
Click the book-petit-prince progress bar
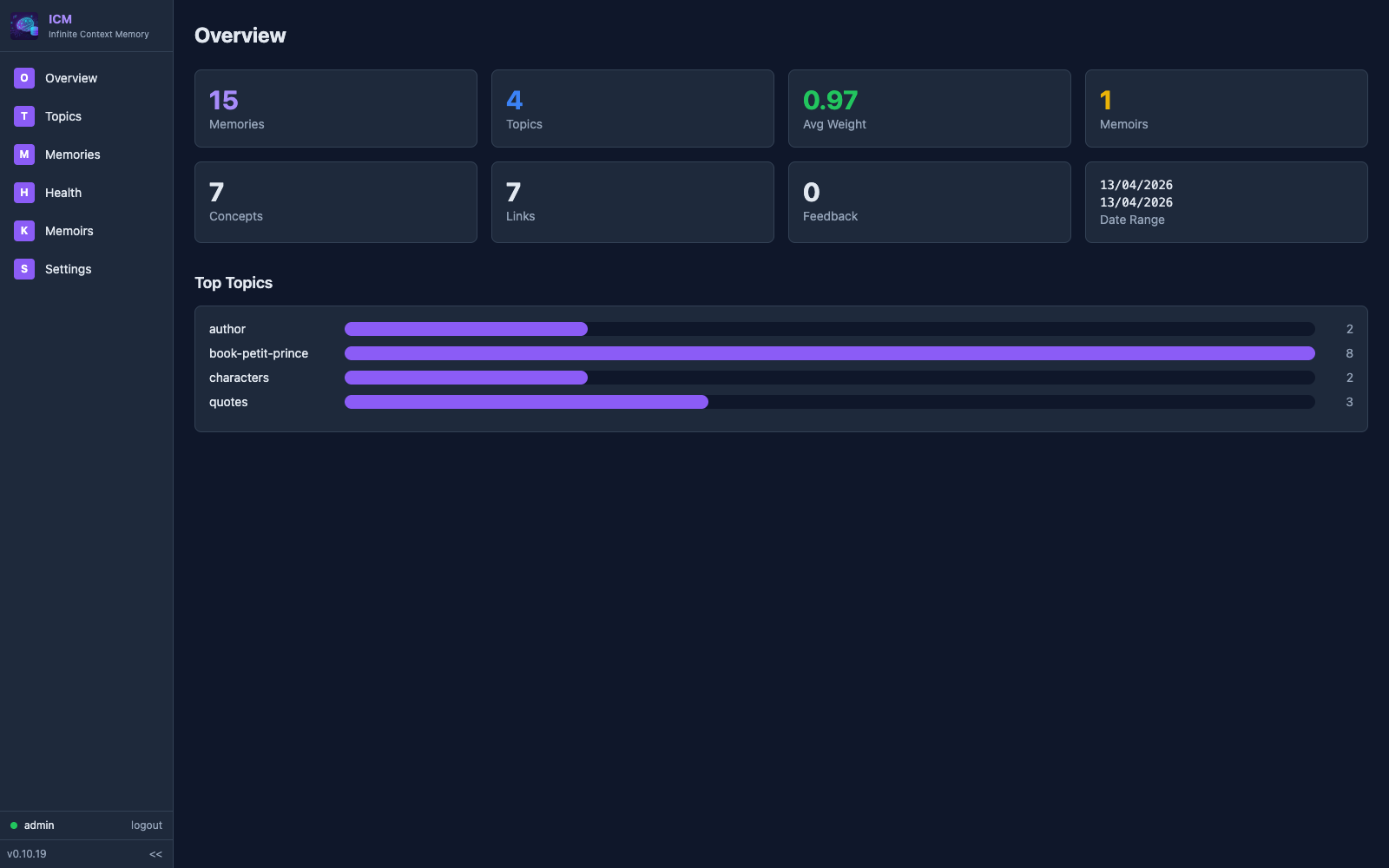pos(830,353)
